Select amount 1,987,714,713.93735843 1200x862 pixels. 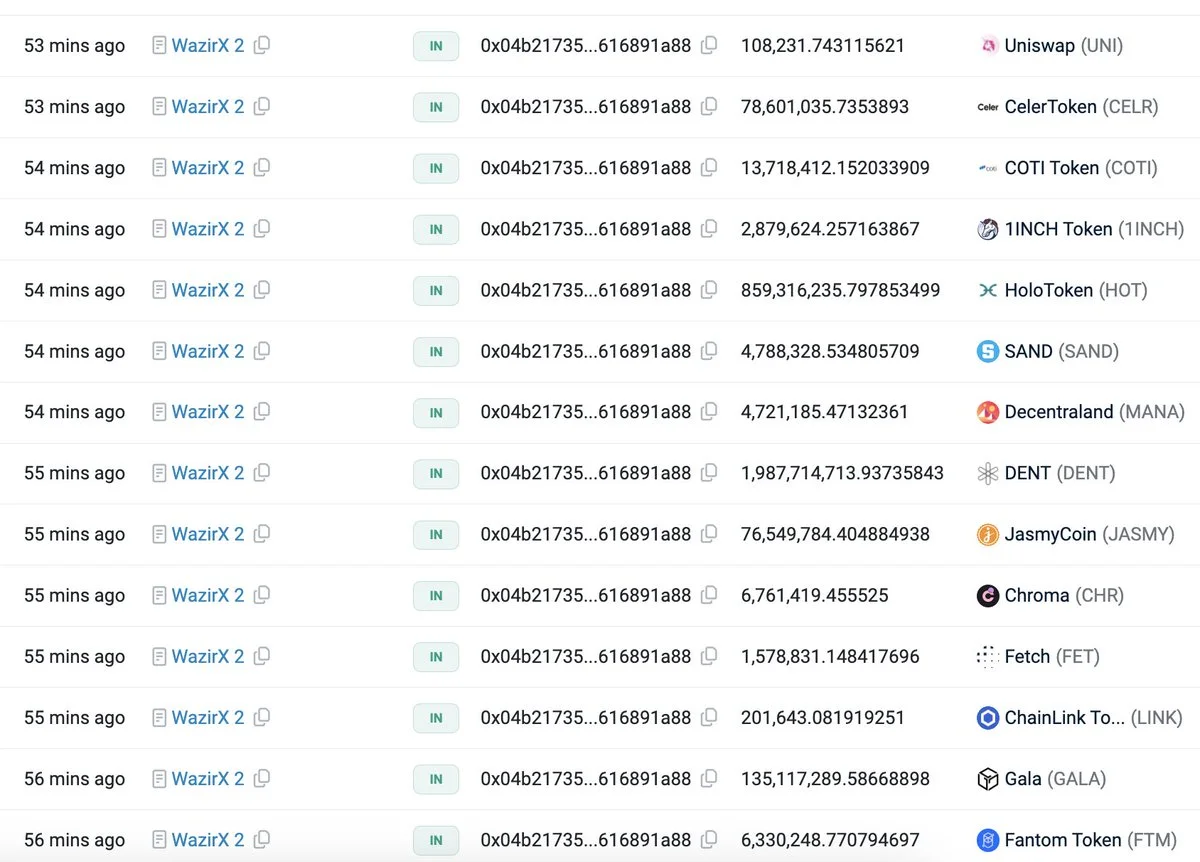843,472
